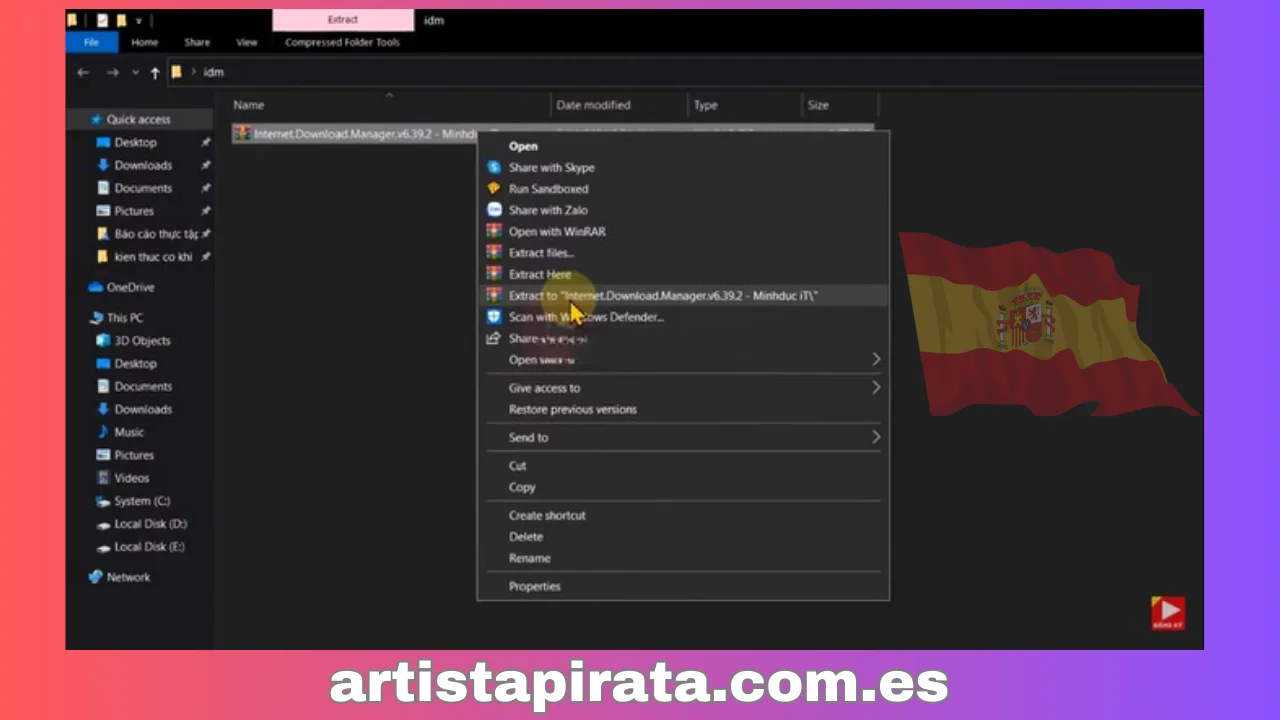
Task: Select the pink Extract tab
Action: (343, 20)
